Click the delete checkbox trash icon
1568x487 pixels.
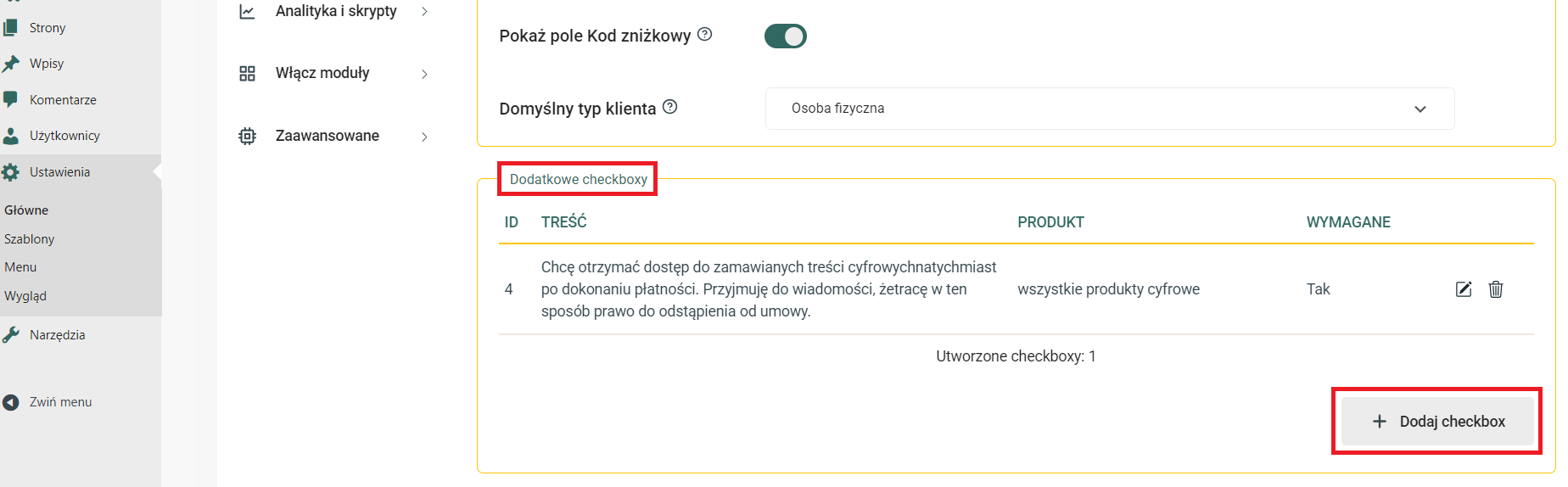[x=1496, y=289]
